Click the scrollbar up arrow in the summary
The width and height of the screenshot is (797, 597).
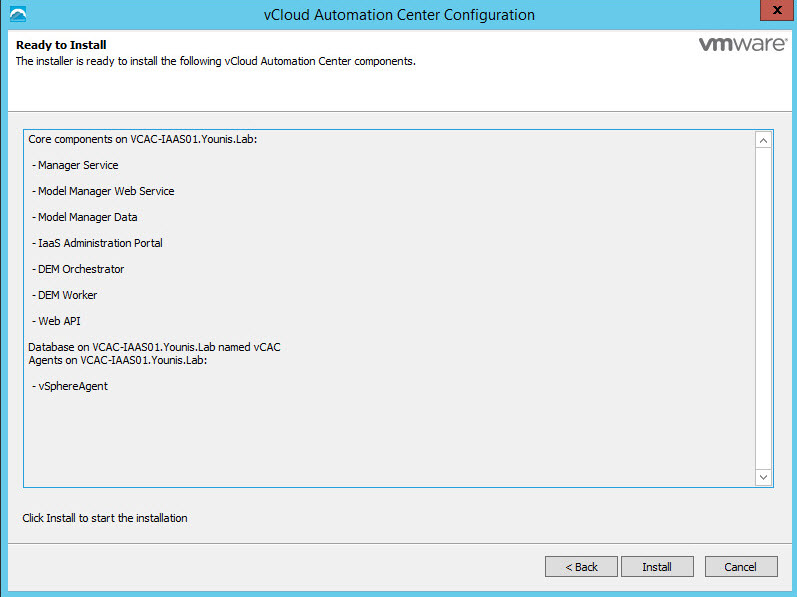click(763, 141)
